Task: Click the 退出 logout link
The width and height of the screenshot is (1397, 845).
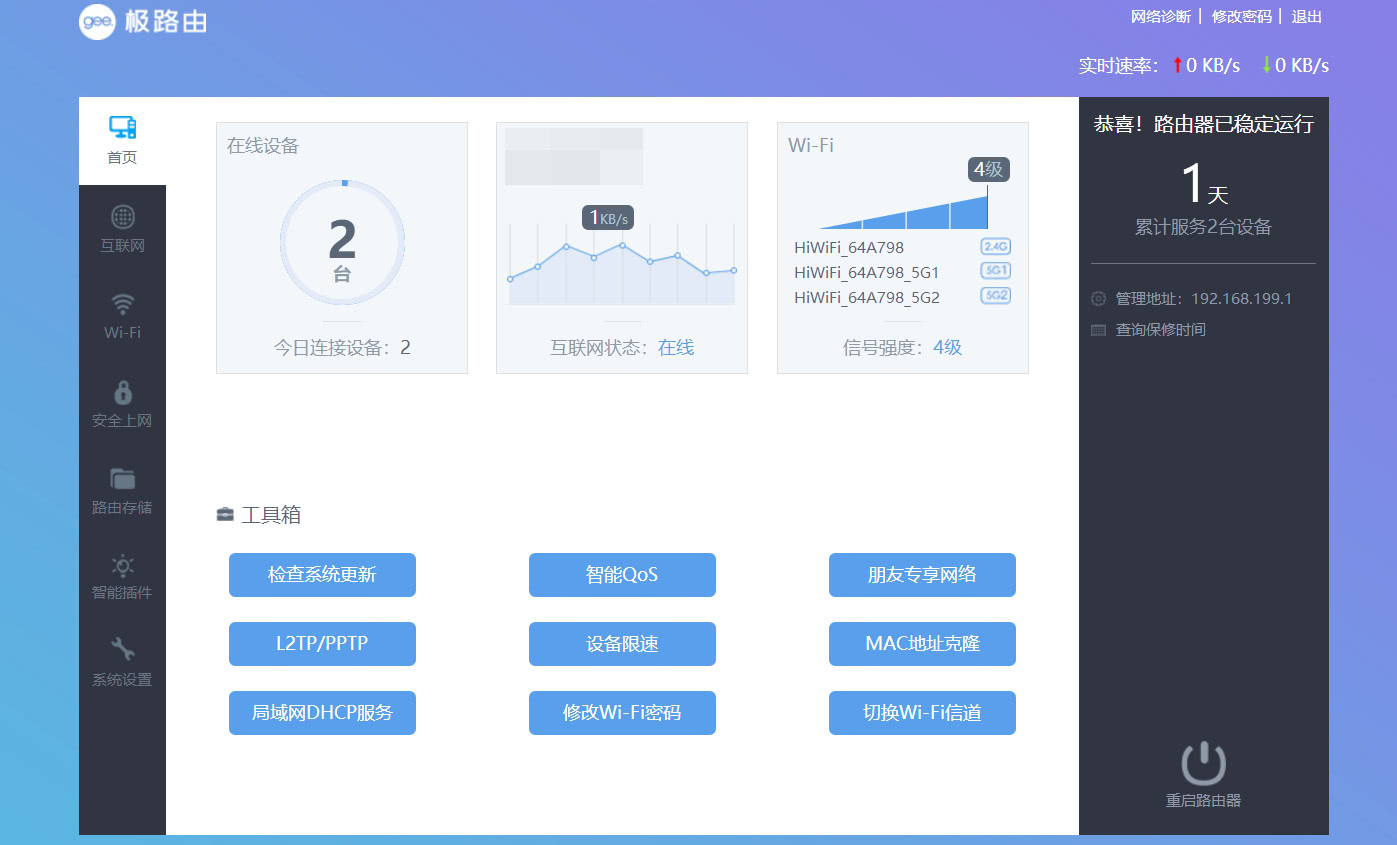Action: point(1307,16)
